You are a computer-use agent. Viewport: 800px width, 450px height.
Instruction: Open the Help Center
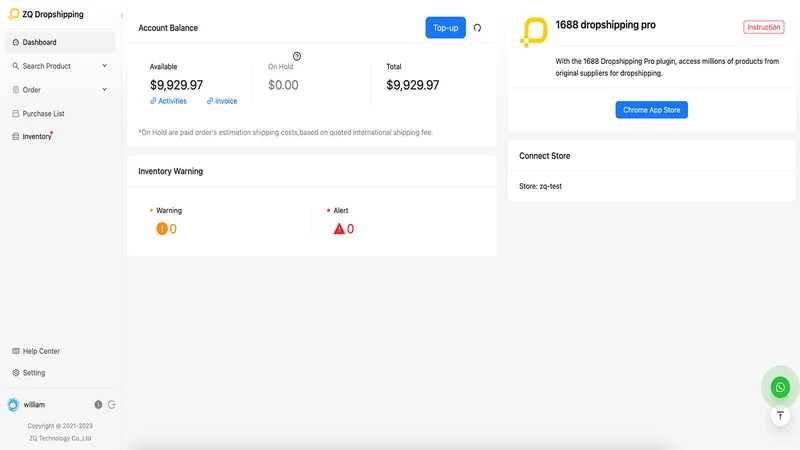[41, 351]
